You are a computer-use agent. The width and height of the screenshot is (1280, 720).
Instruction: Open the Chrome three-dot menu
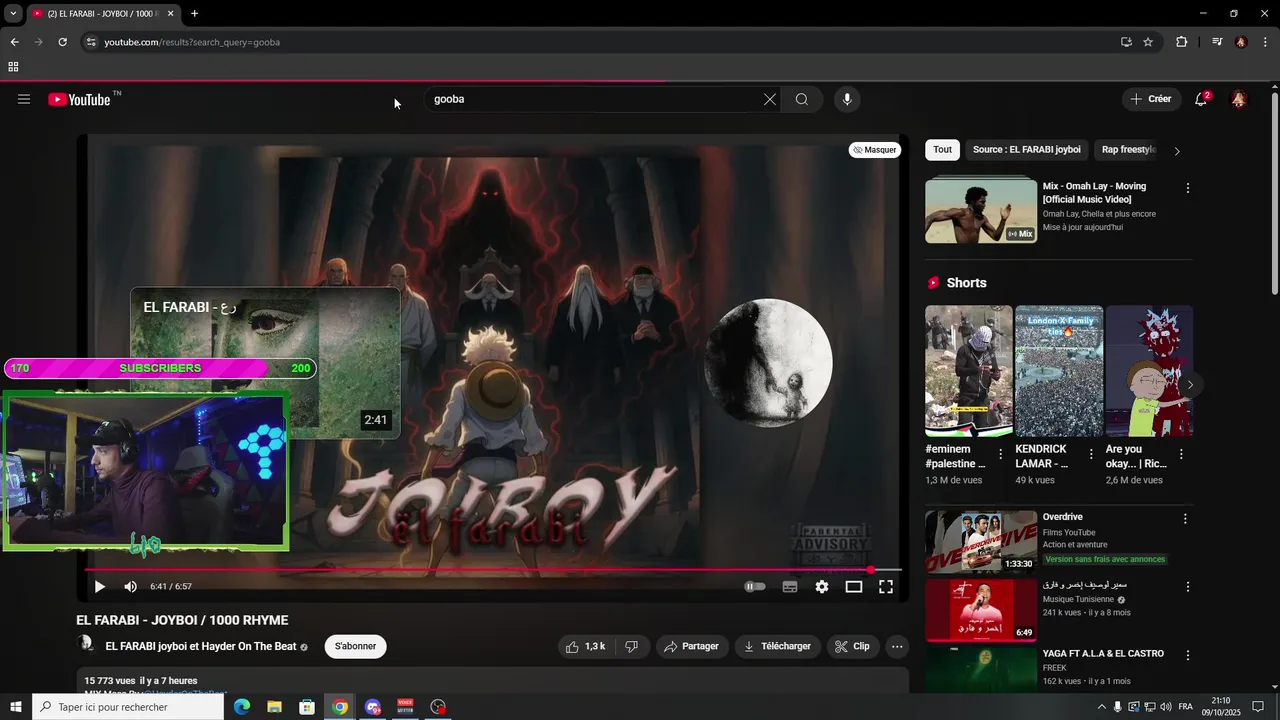[x=1266, y=42]
